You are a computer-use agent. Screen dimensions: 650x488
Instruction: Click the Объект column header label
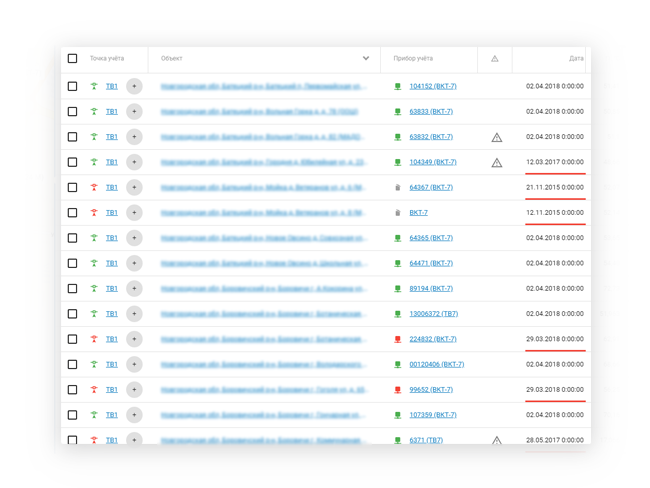172,58
